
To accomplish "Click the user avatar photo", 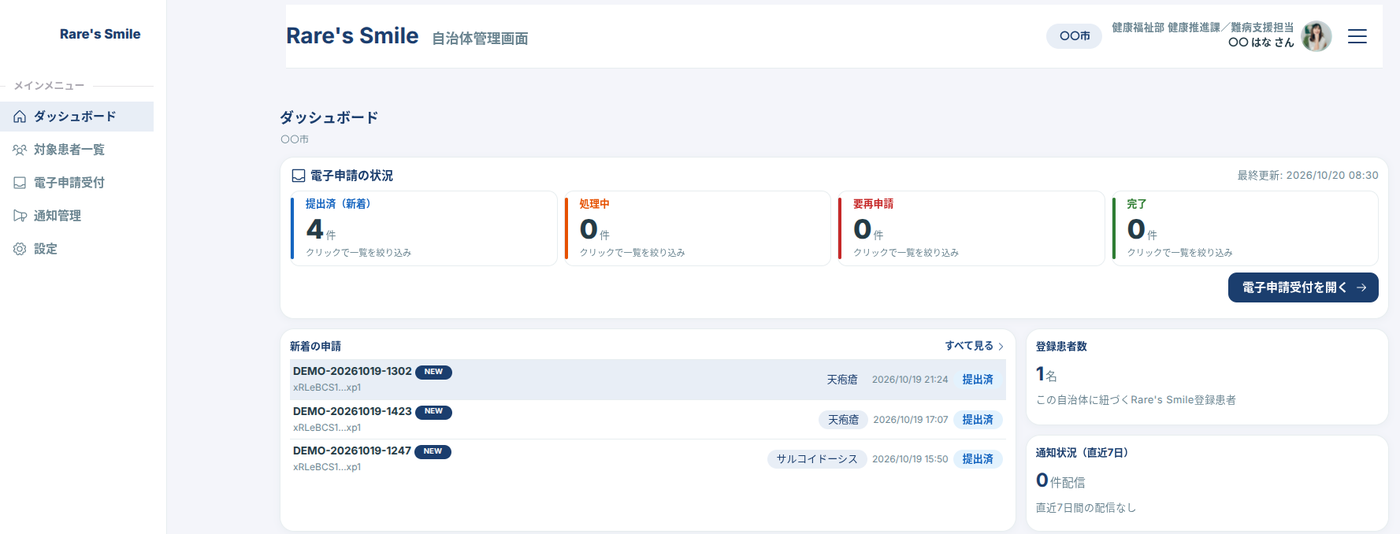I will click(x=1316, y=36).
